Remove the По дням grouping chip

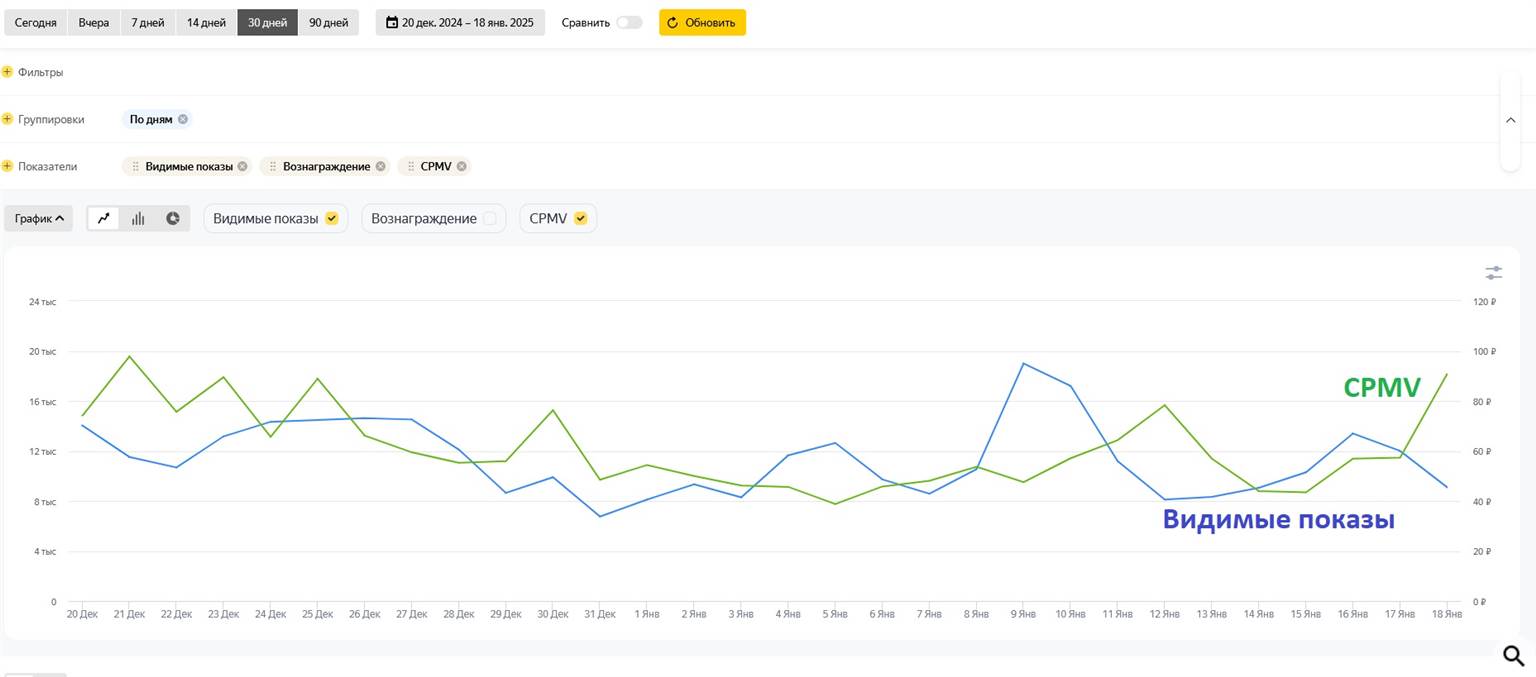click(183, 119)
